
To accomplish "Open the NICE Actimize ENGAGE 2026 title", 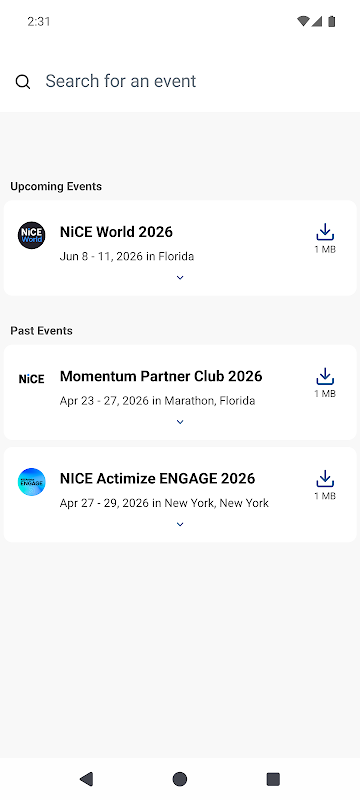I will pos(158,479).
